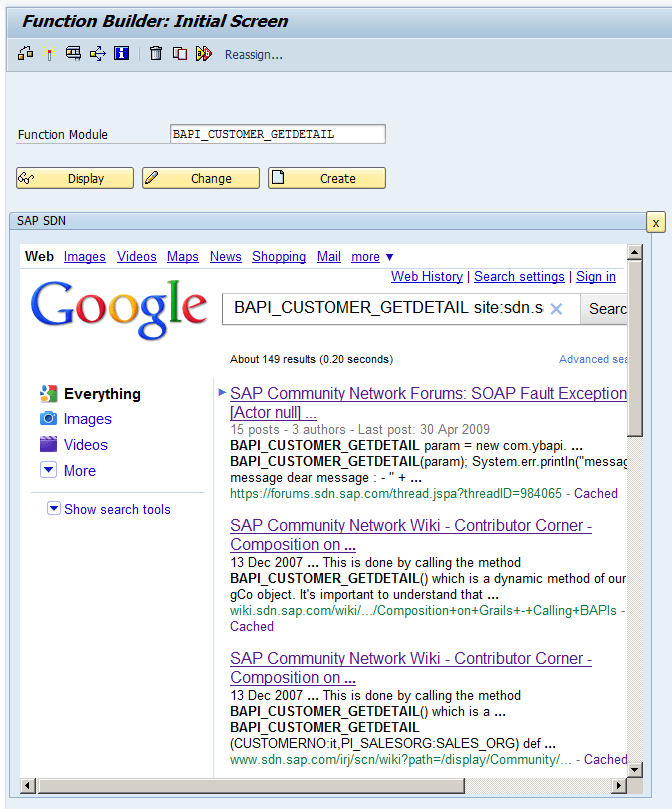Image resolution: width=672 pixels, height=809 pixels.
Task: Open SOAP Fault Exception forum result
Action: tap(428, 402)
